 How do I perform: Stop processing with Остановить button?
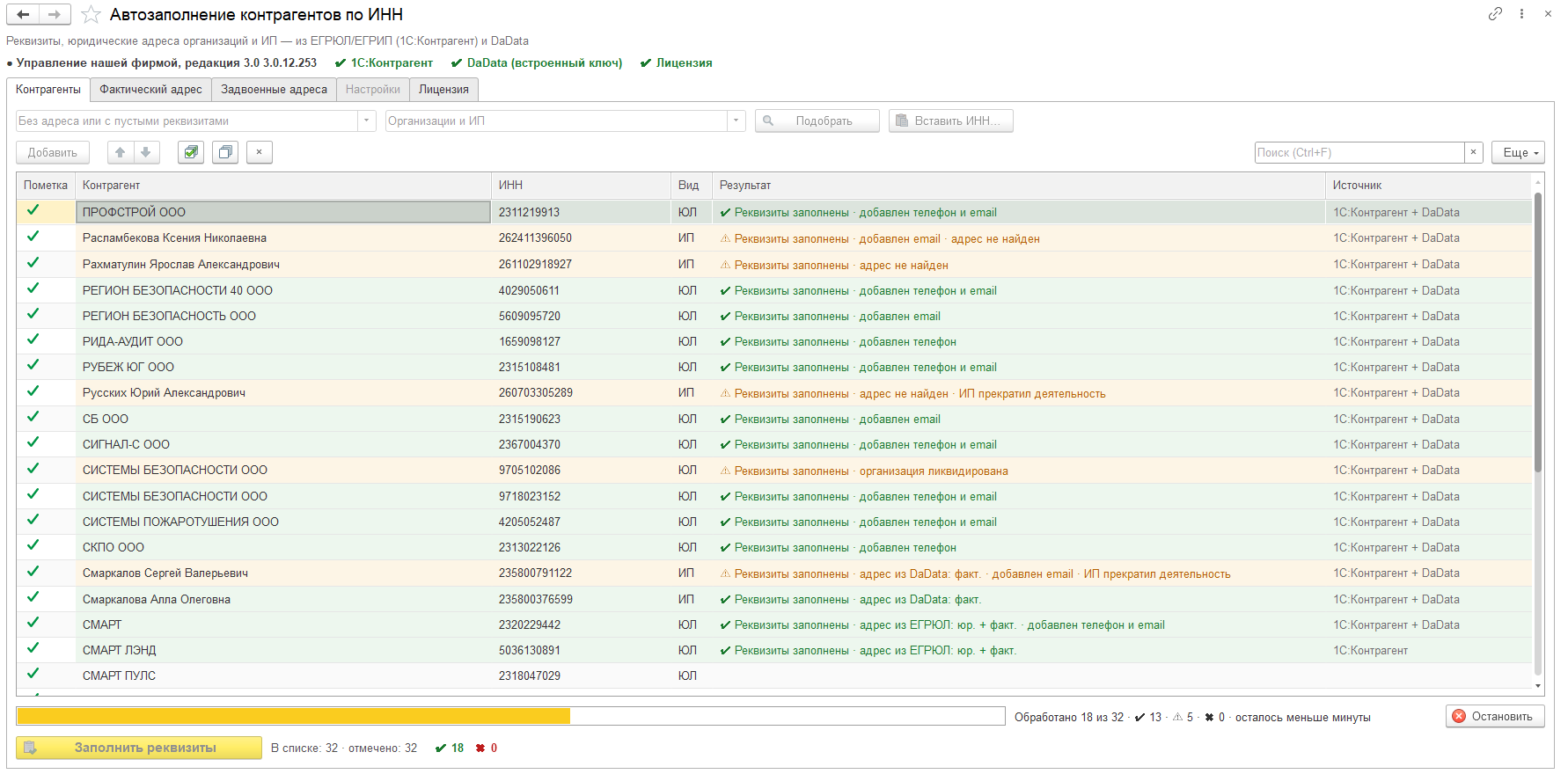pos(1493,716)
